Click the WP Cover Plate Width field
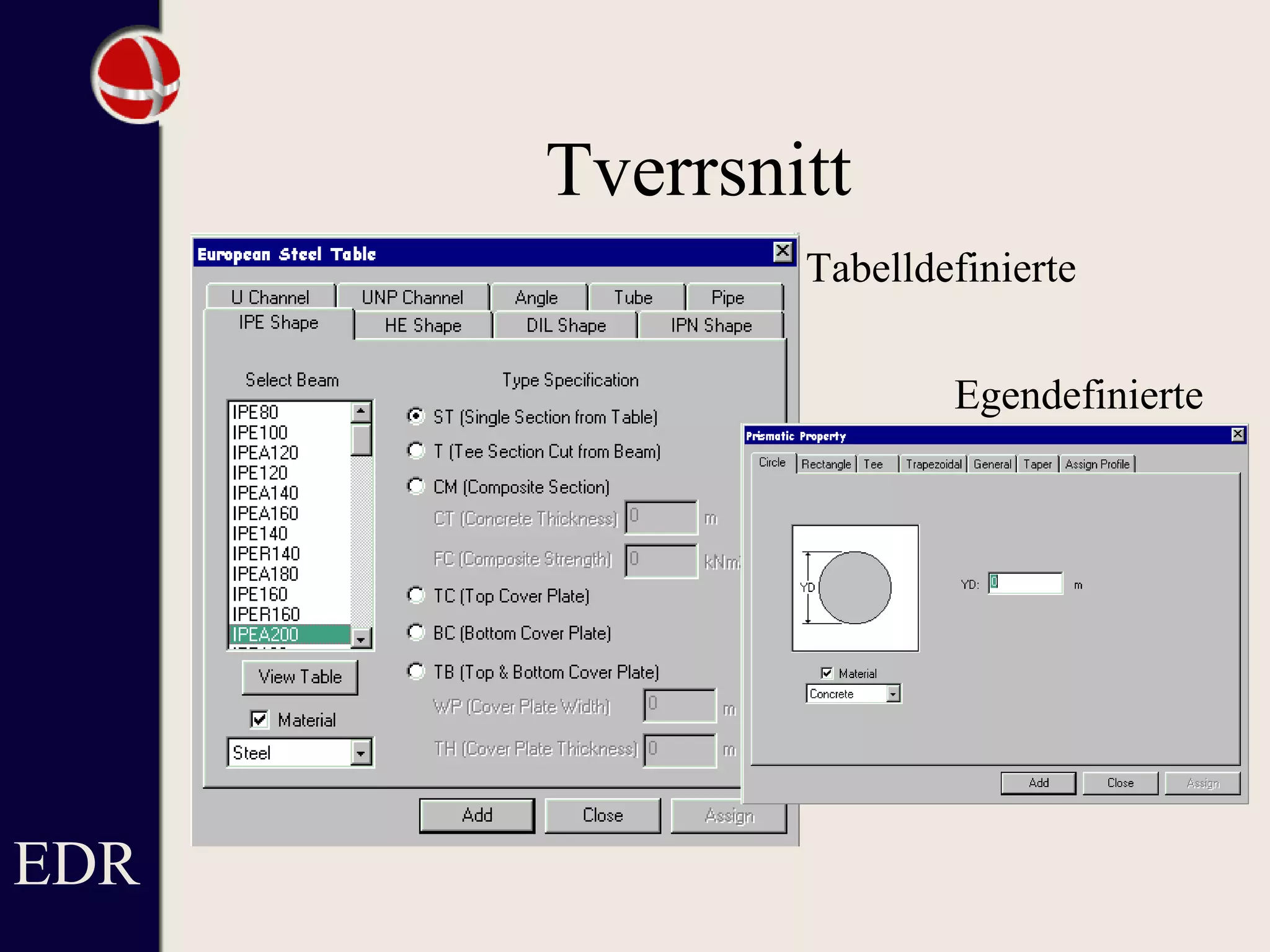 click(680, 705)
